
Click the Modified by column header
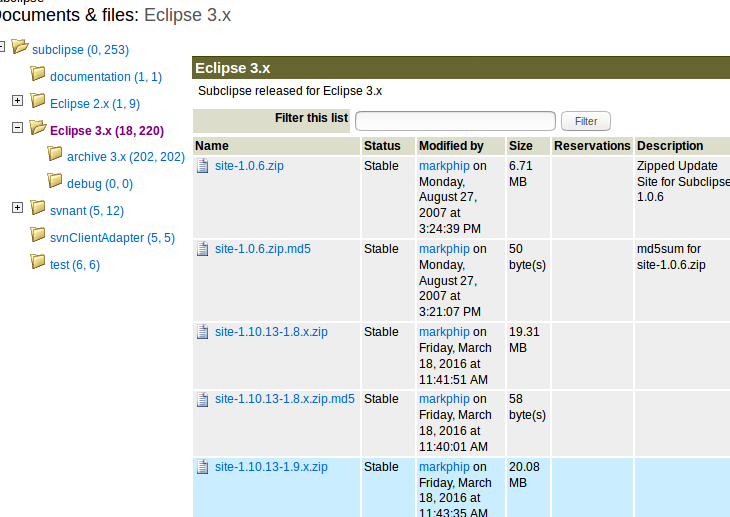point(461,146)
